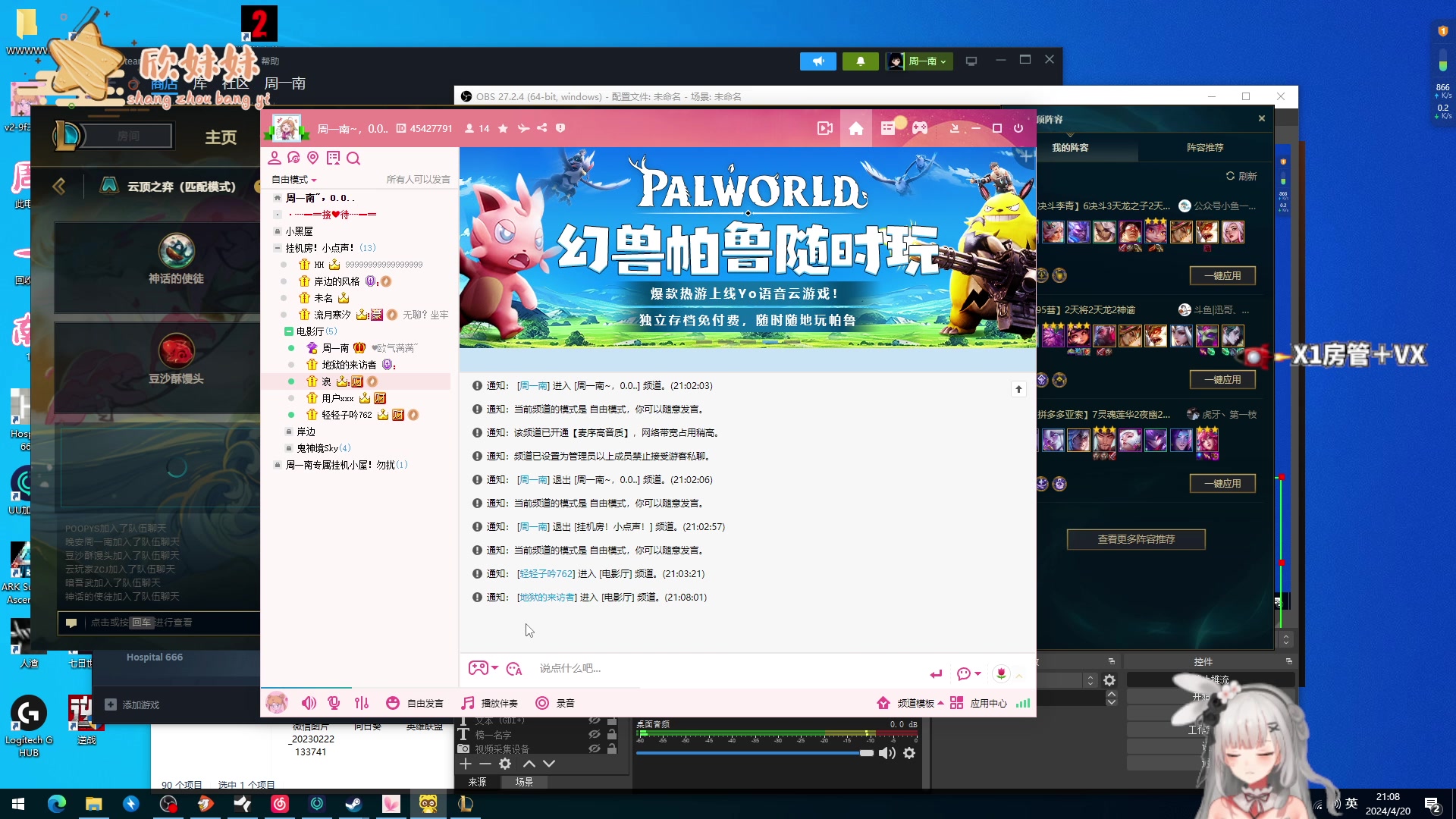Refresh lineups with 刷新
Image resolution: width=1456 pixels, height=819 pixels.
coord(1241,176)
